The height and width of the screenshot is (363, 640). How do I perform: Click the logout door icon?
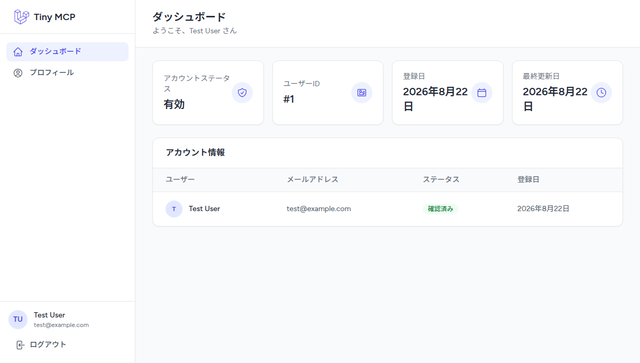pyautogui.click(x=20, y=345)
